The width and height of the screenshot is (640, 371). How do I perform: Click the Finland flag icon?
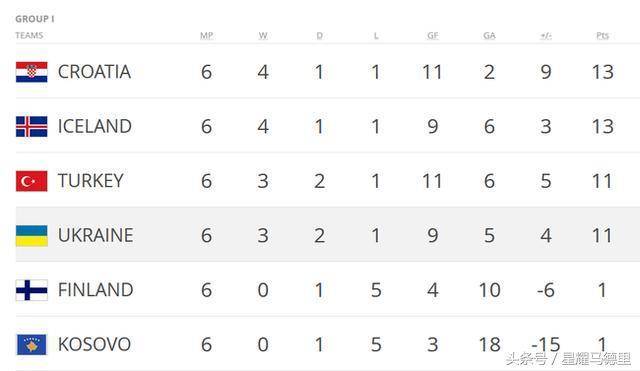[x=31, y=290]
